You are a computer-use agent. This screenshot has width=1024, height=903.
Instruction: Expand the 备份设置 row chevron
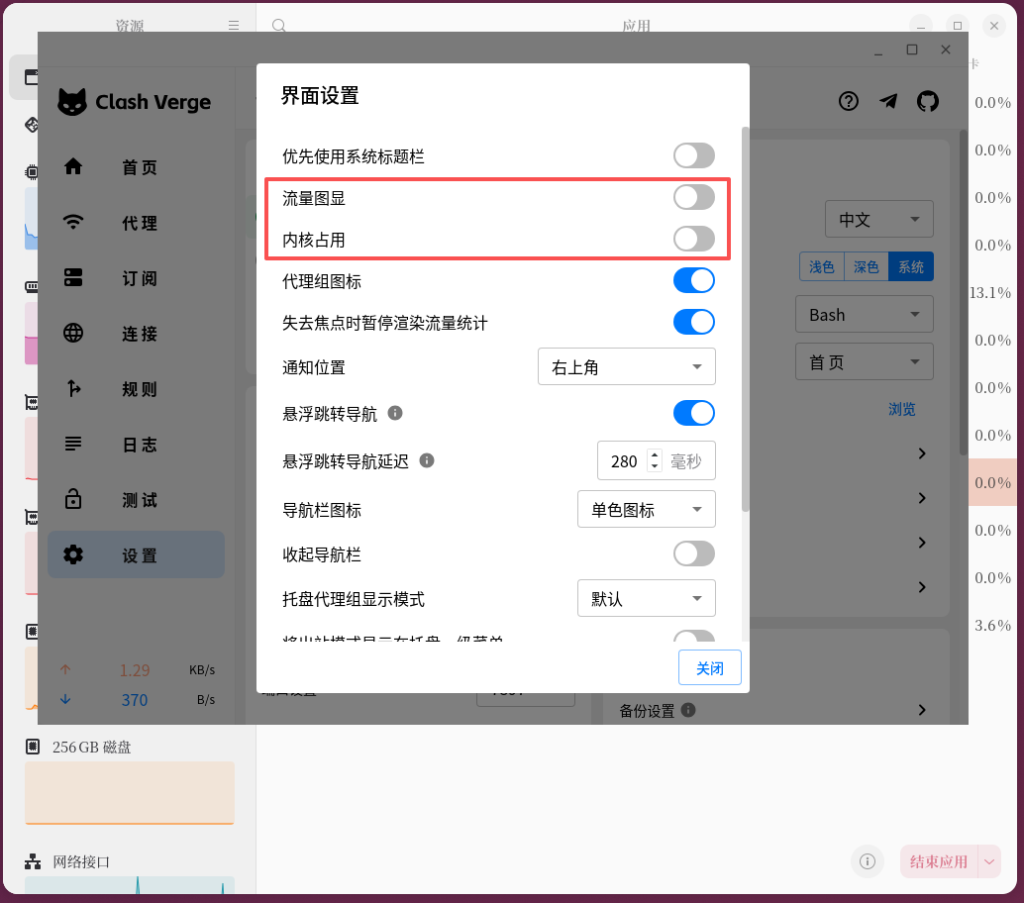point(921,710)
